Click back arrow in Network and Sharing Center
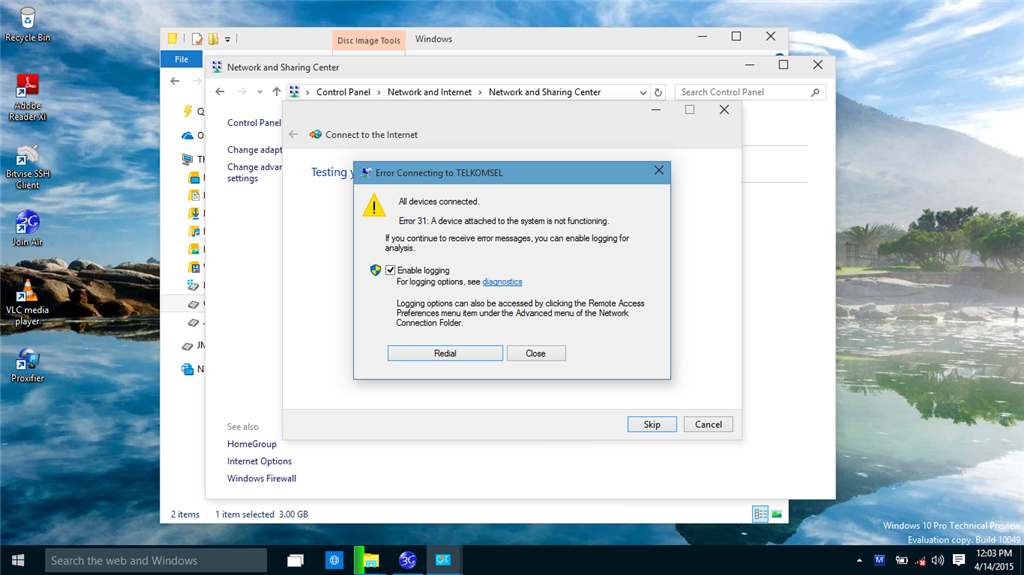Image resolution: width=1024 pixels, height=575 pixels. click(220, 91)
